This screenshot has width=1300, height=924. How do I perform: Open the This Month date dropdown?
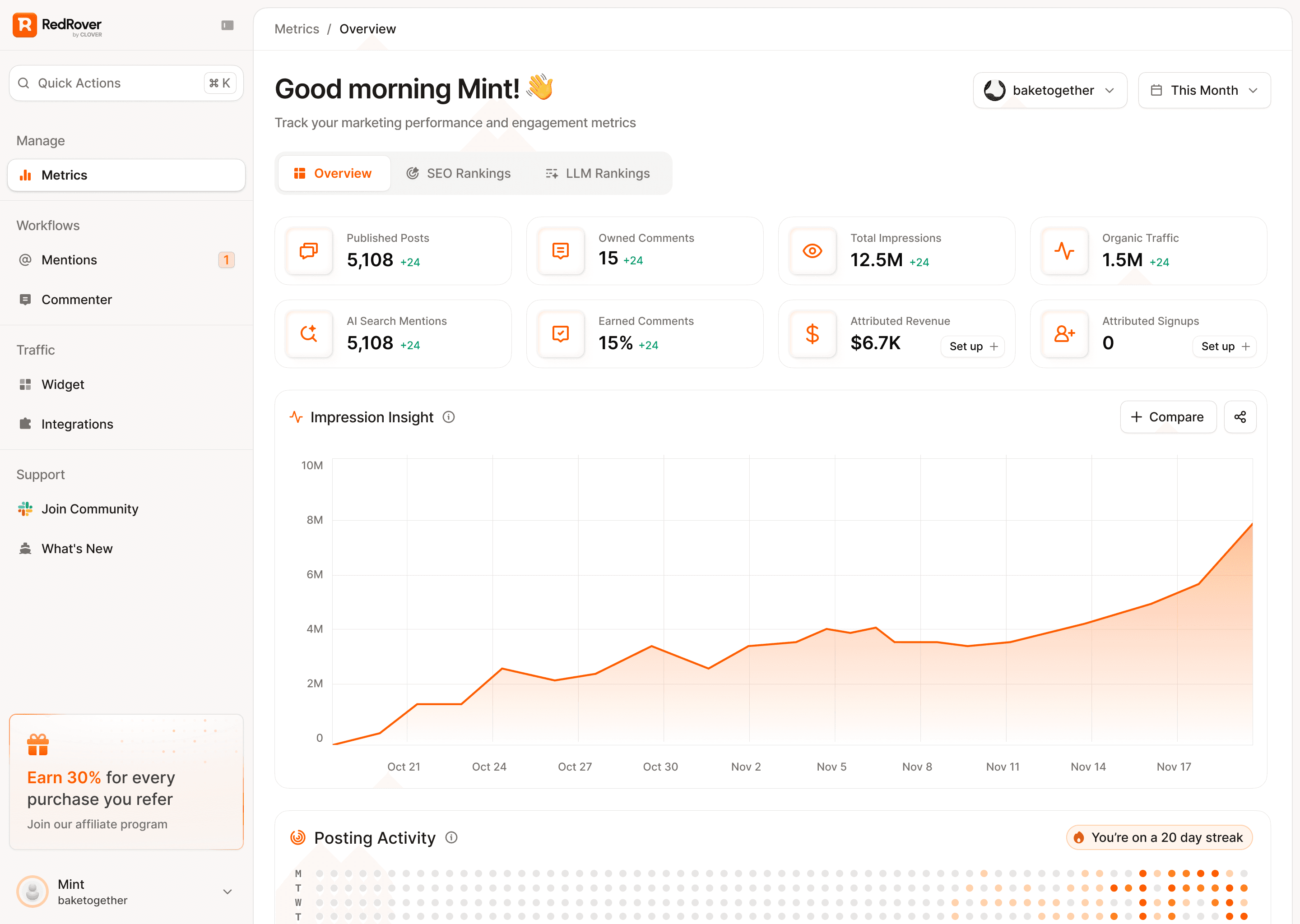coord(1204,91)
